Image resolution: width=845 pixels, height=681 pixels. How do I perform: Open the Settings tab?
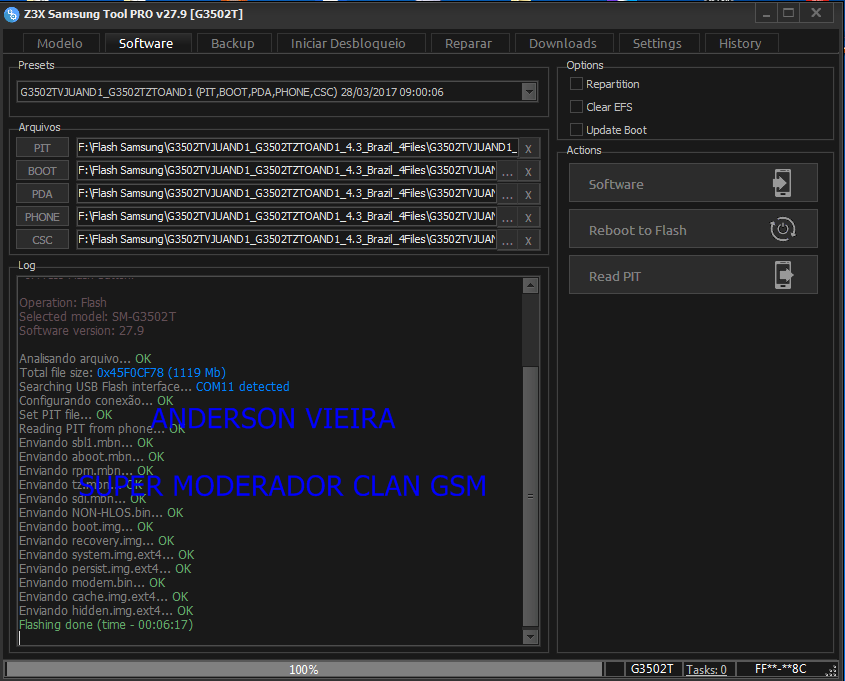[x=657, y=44]
